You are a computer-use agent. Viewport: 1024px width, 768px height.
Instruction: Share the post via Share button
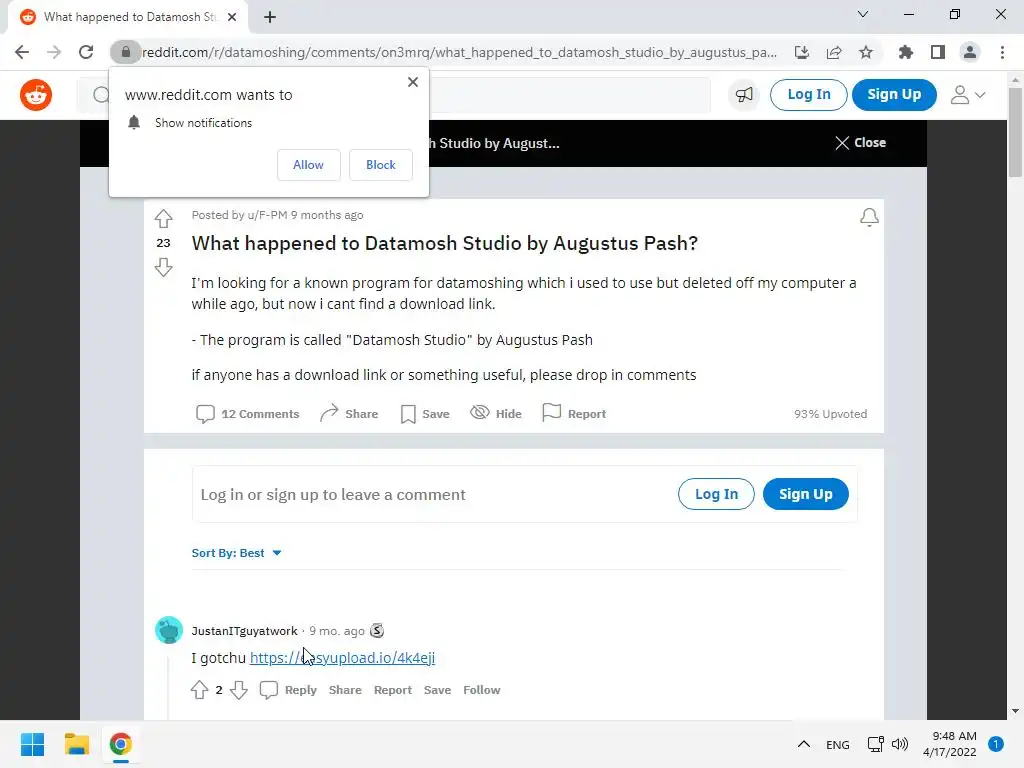coord(349,413)
